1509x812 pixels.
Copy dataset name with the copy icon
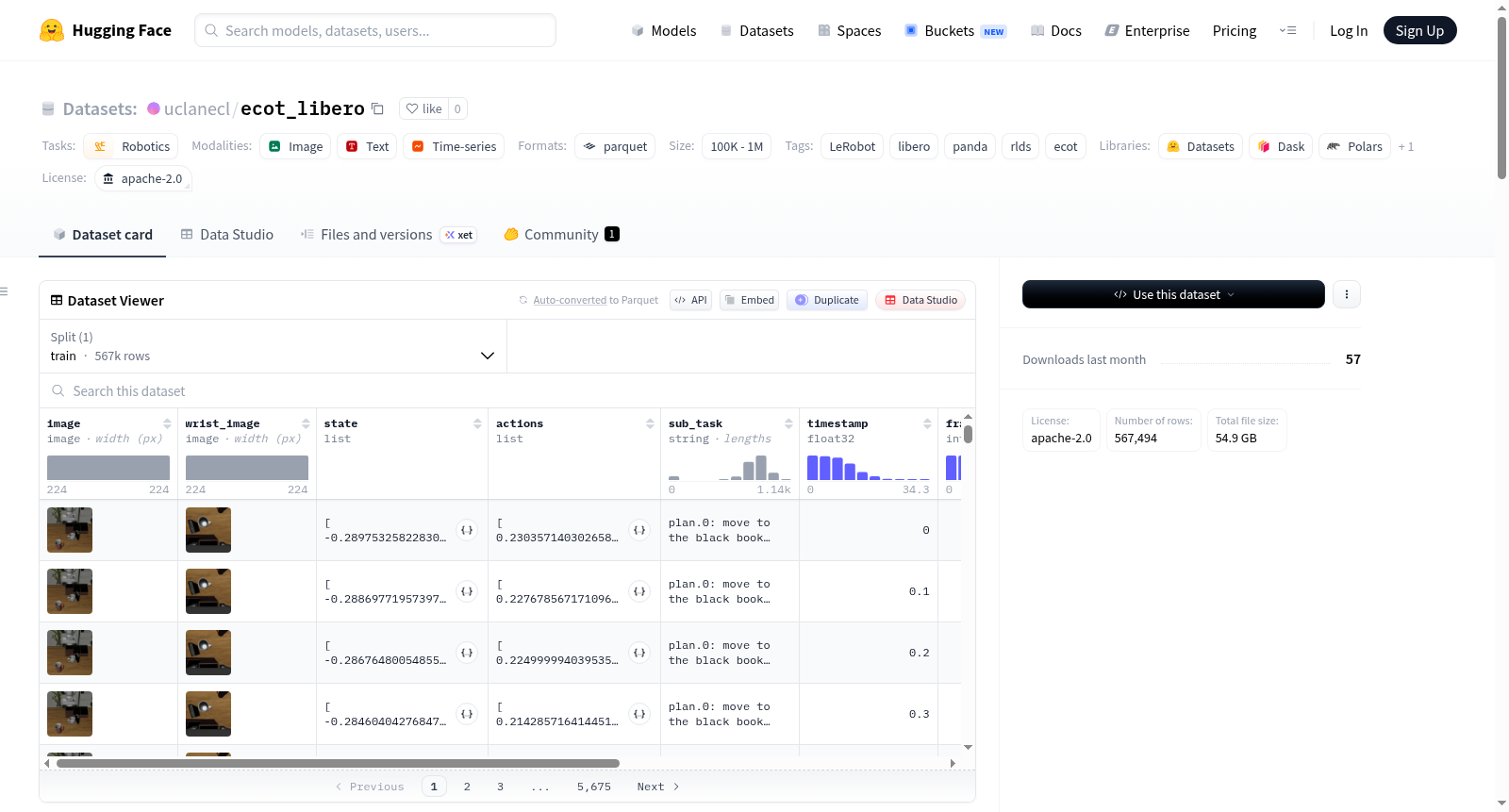pos(377,108)
